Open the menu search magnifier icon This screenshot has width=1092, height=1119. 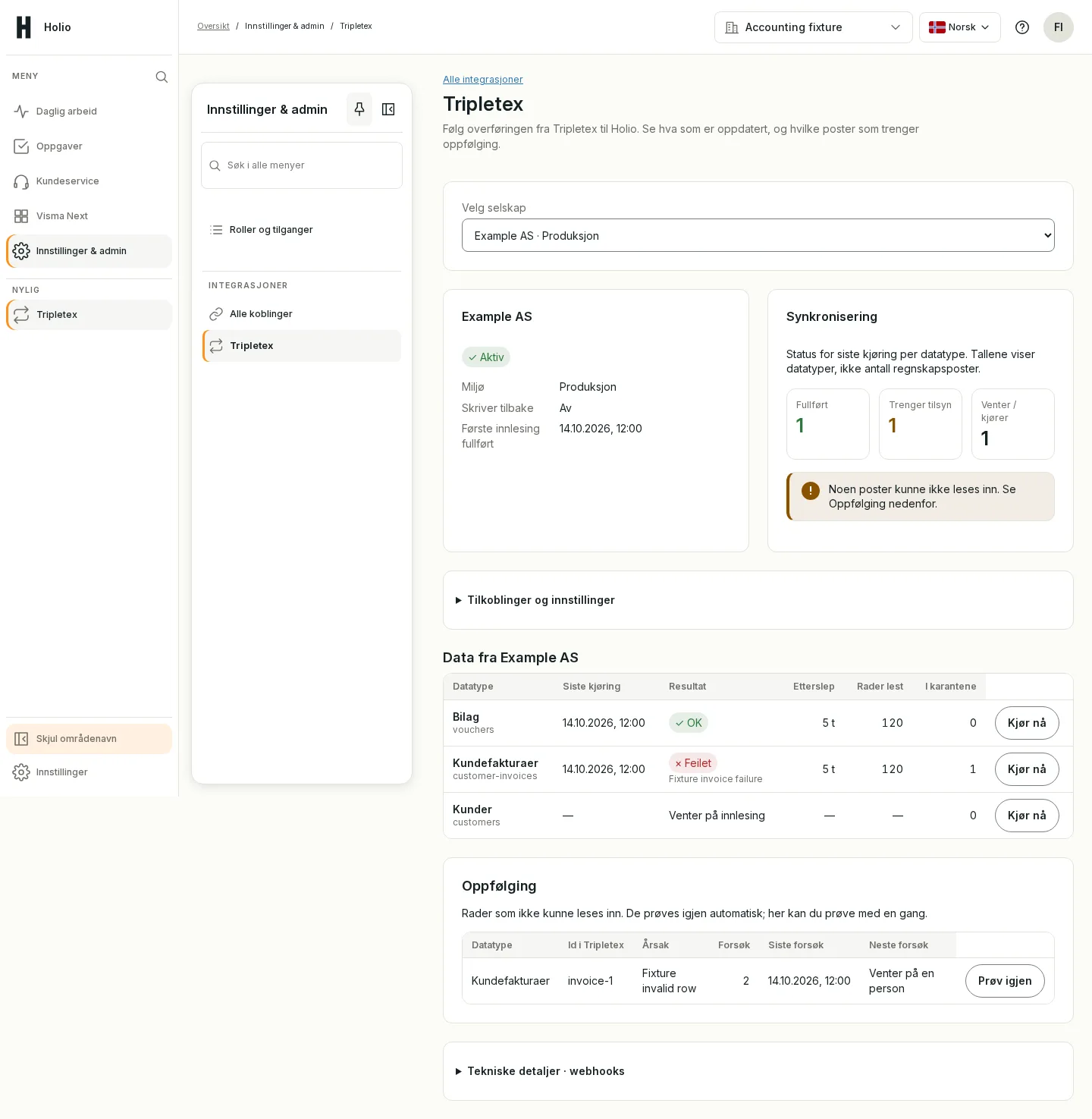click(x=162, y=77)
